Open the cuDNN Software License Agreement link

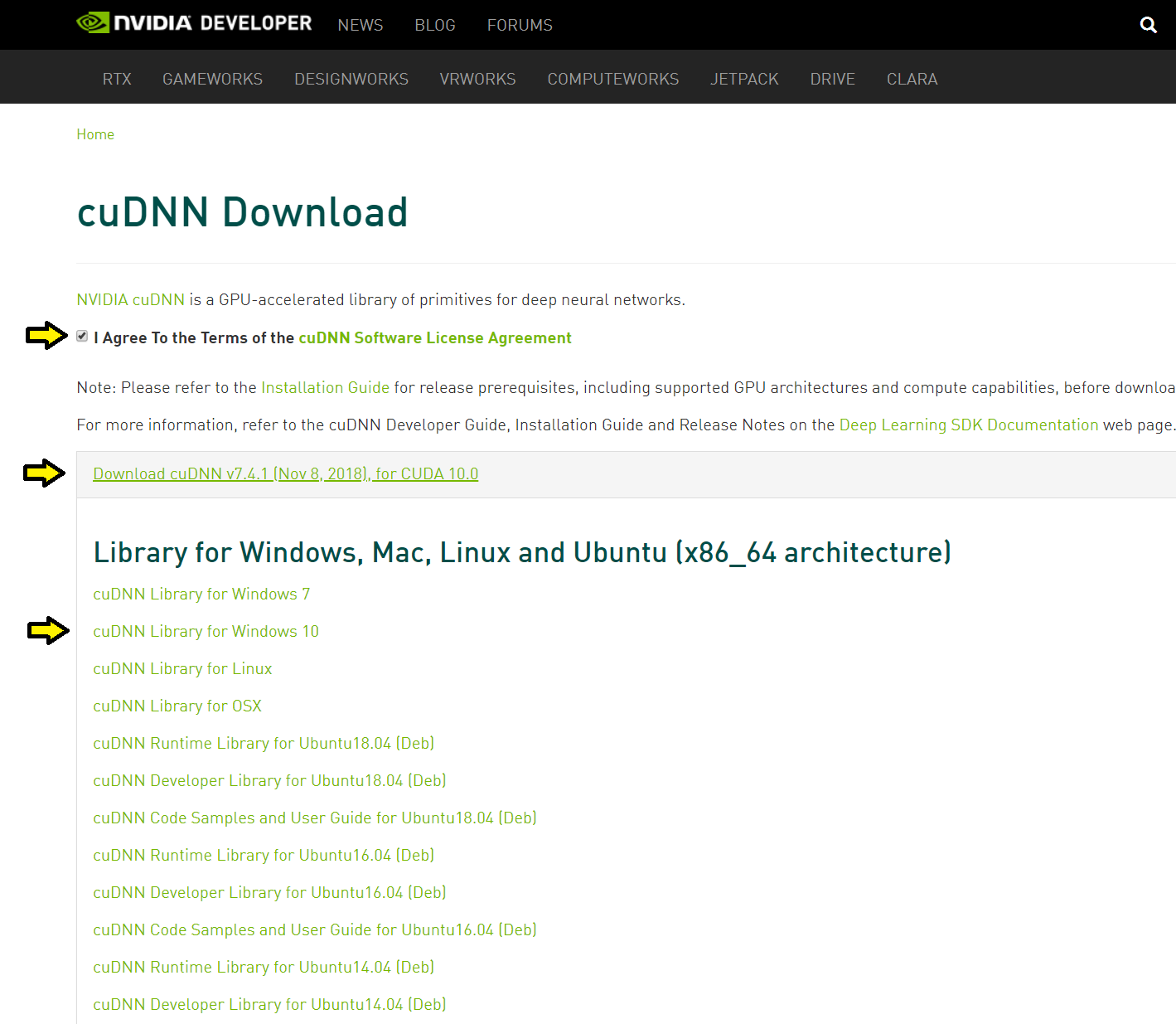[435, 337]
